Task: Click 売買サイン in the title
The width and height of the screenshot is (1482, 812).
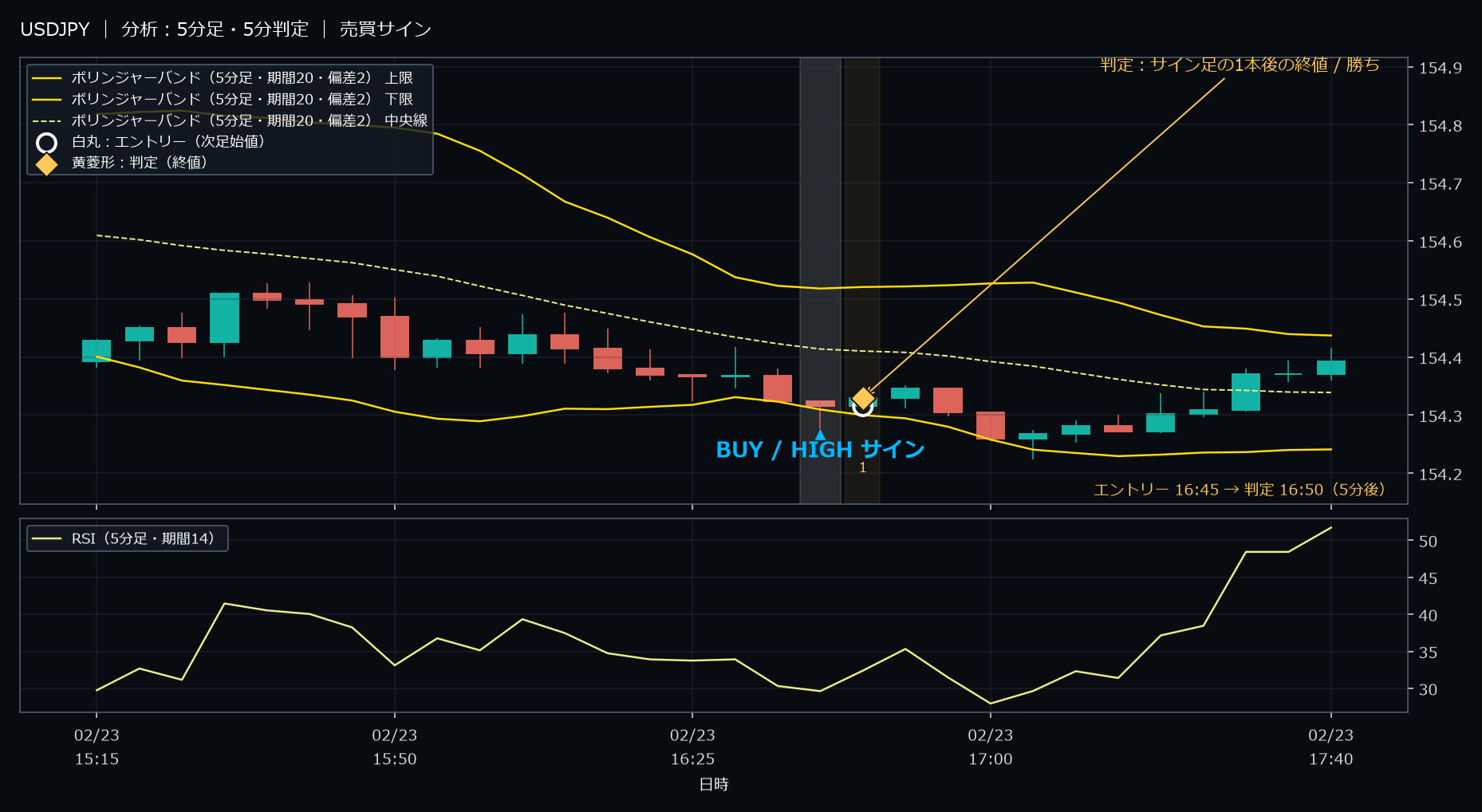Action: (385, 30)
